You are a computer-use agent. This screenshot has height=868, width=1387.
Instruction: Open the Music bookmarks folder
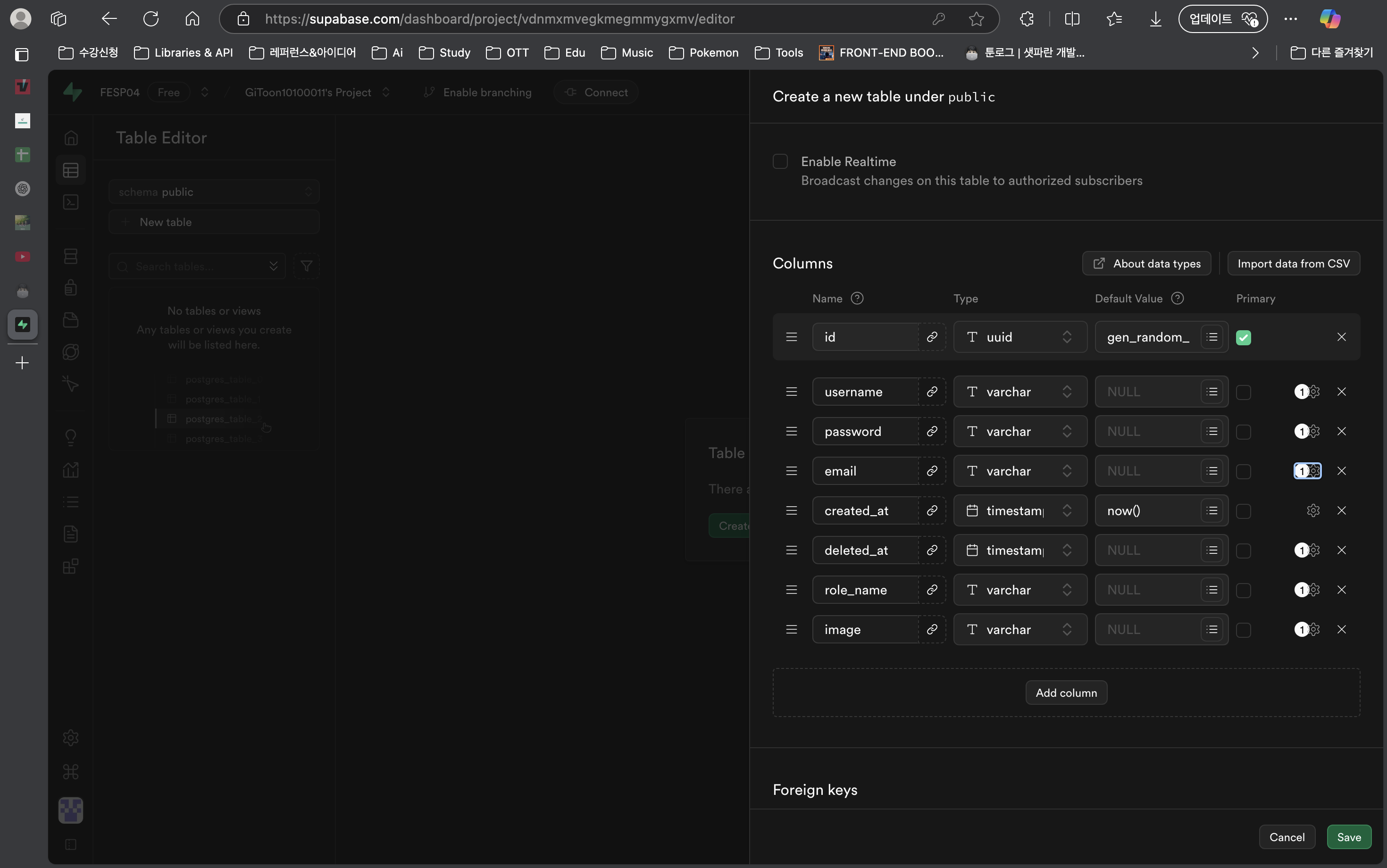pyautogui.click(x=627, y=53)
